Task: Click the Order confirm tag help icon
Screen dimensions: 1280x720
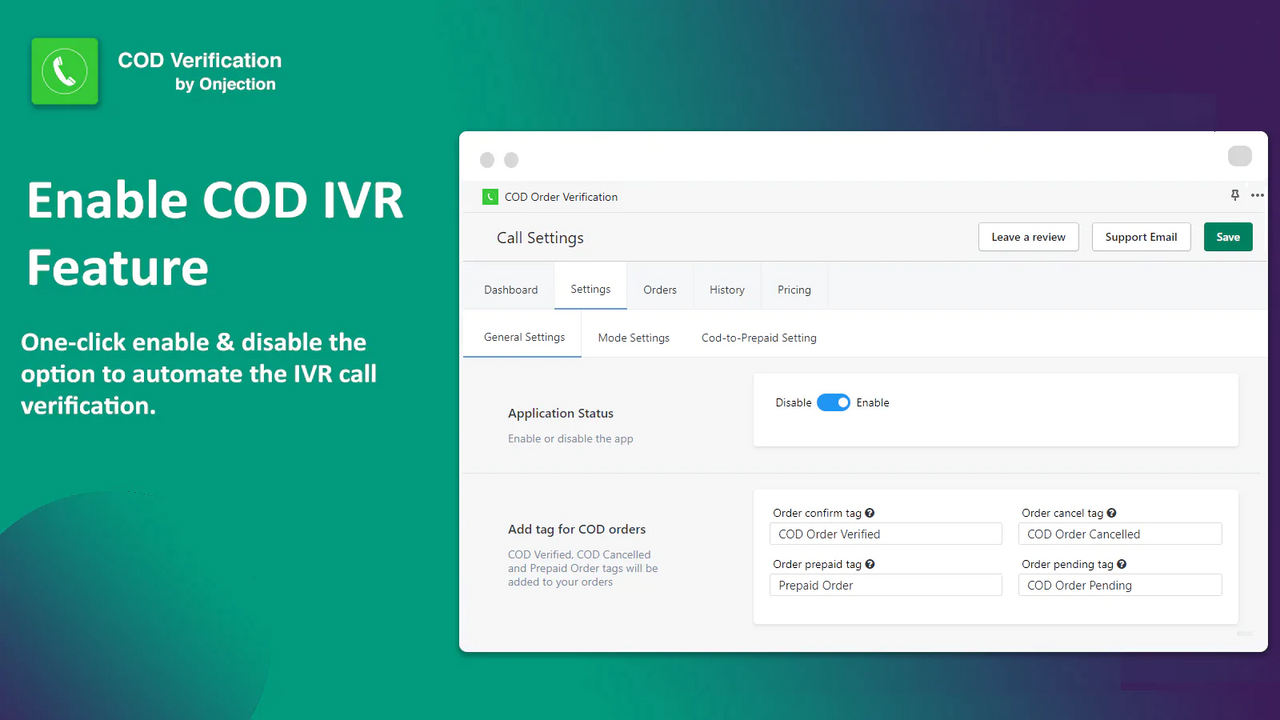Action: pos(869,512)
